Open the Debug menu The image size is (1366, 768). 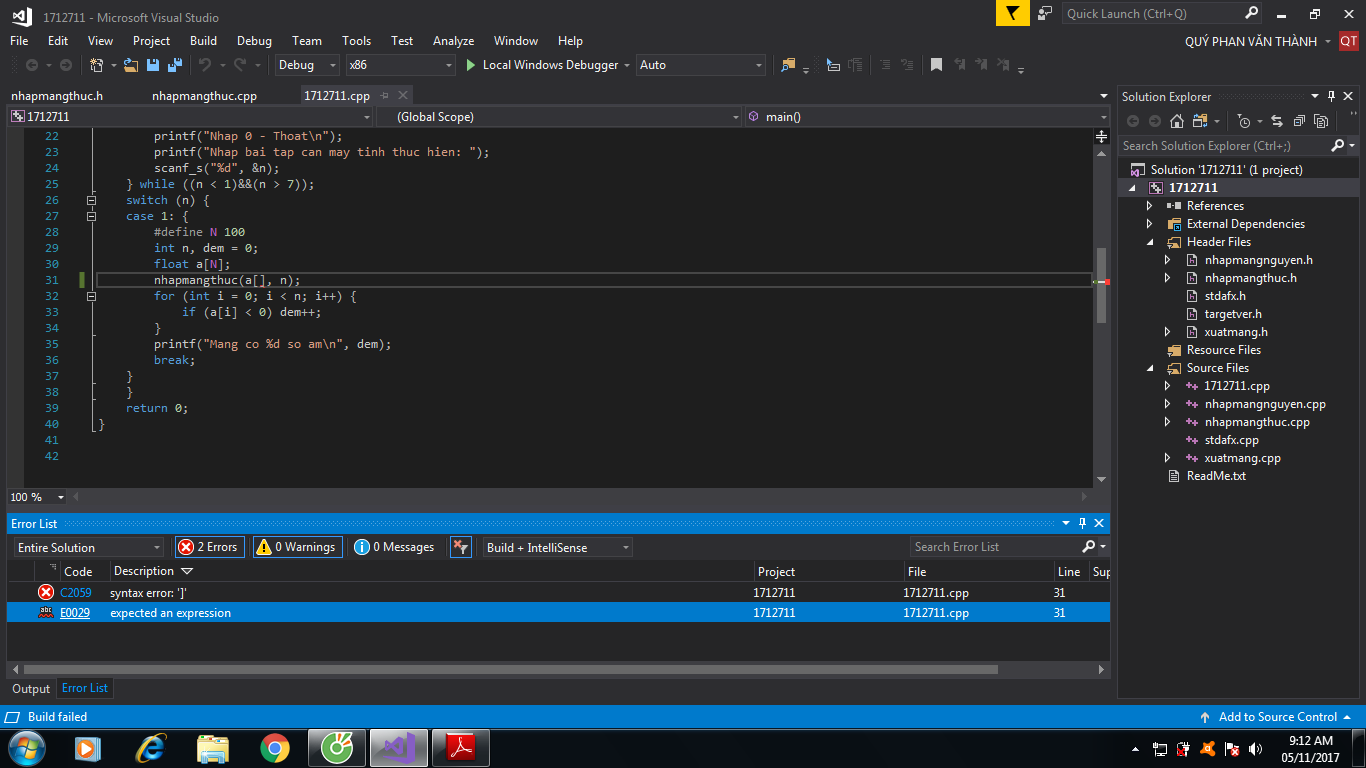253,41
